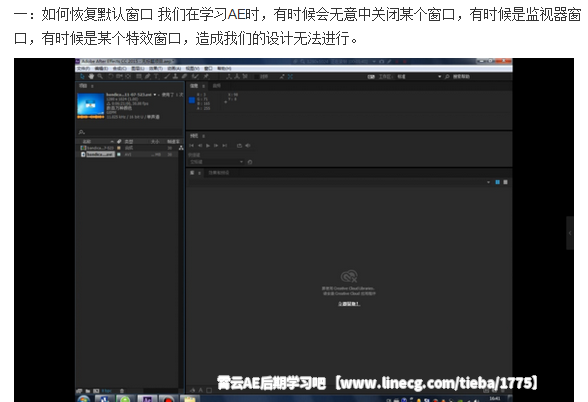Click the Creative Cloud get-it-now link

[349, 304]
